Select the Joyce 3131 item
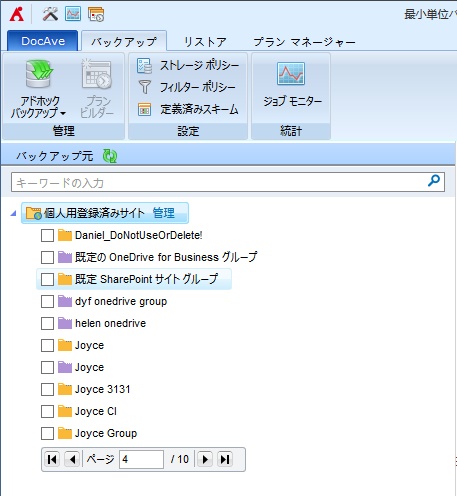The image size is (457, 496). pos(102,389)
